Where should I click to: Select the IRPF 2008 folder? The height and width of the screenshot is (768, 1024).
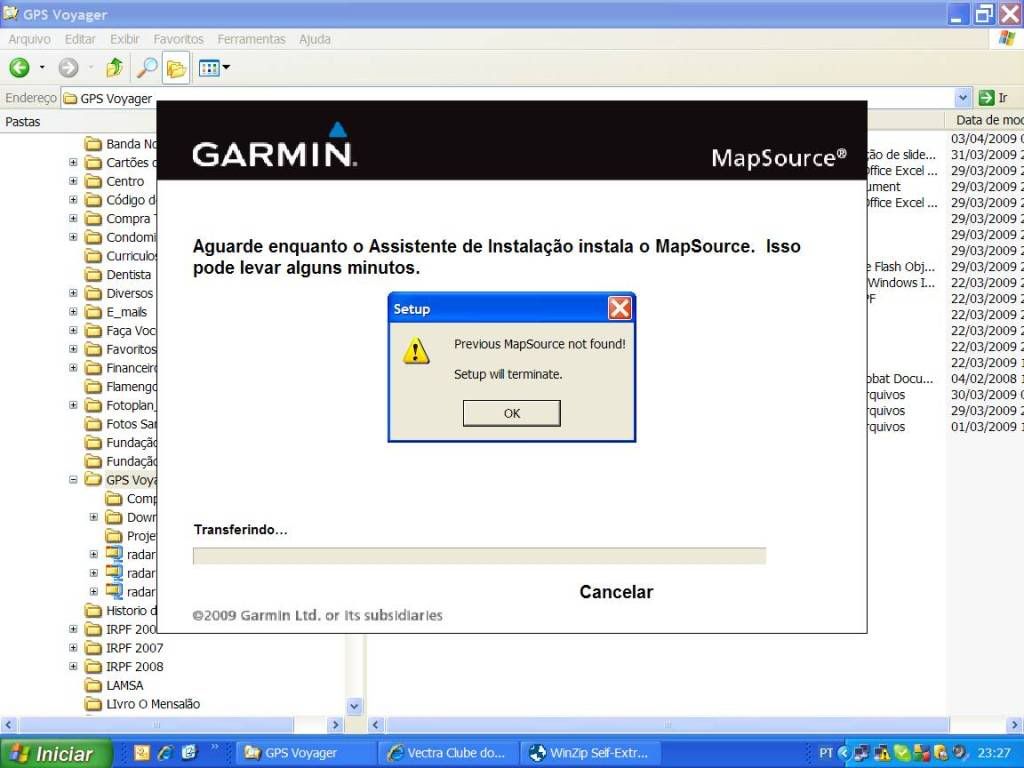[135, 667]
